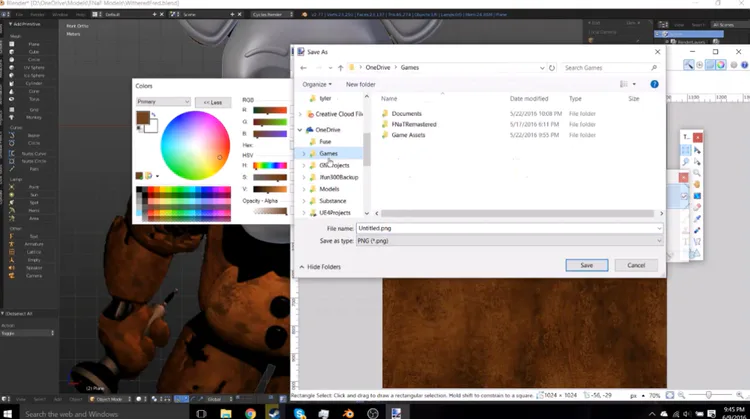Open Primary color selector dropdown
The width and height of the screenshot is (750, 419).
(x=163, y=101)
